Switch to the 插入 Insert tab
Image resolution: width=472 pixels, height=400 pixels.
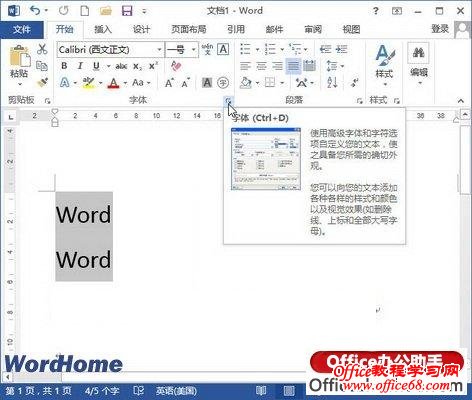(103, 30)
